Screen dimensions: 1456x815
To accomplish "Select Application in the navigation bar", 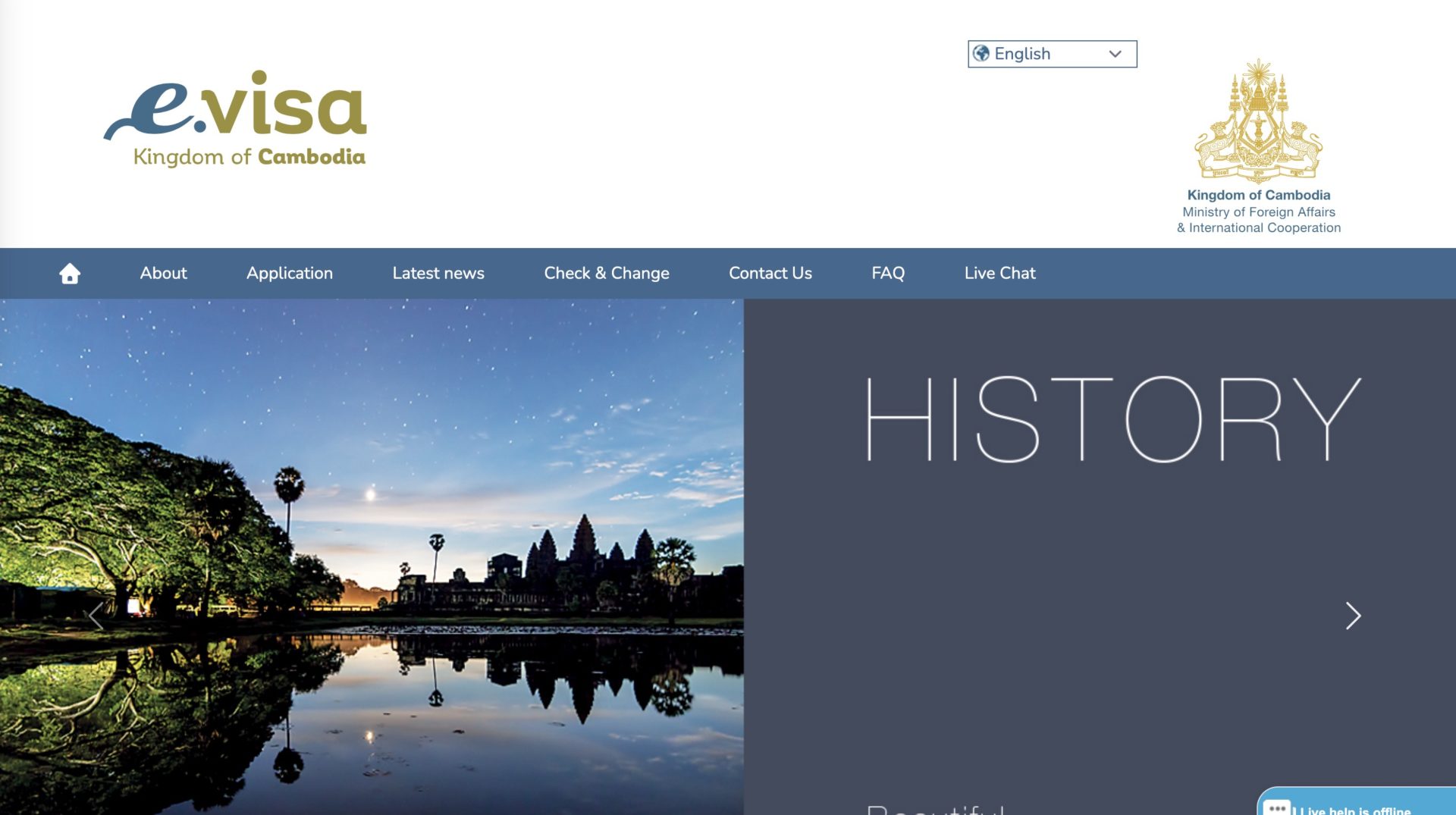I will pyautogui.click(x=290, y=273).
